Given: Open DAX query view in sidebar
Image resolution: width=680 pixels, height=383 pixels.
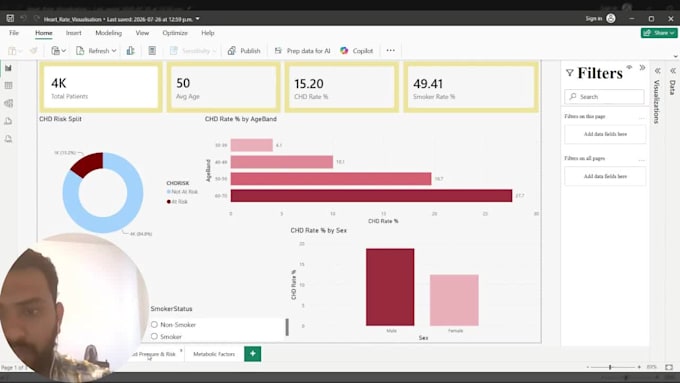Looking at the screenshot, I should pyautogui.click(x=8, y=121).
